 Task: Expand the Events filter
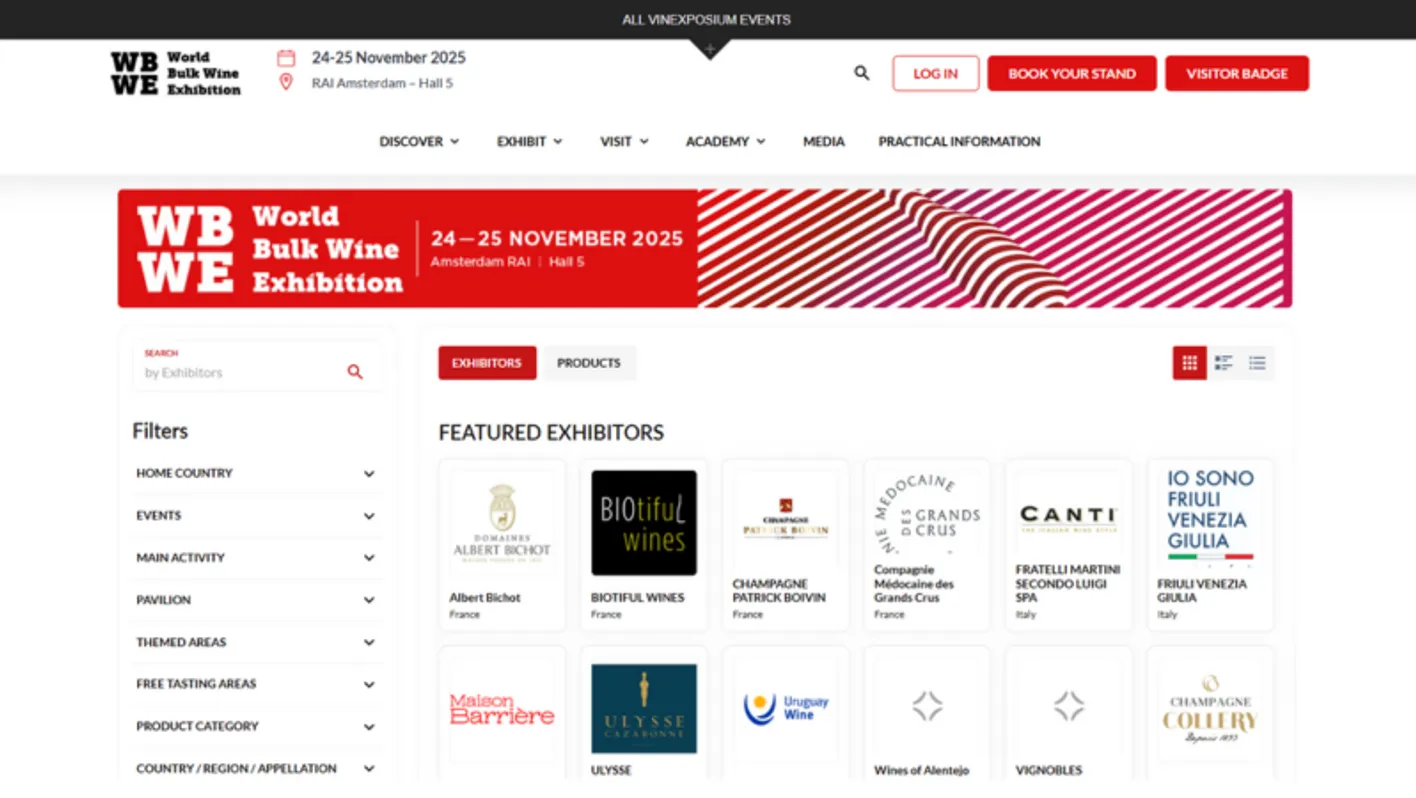pos(257,516)
